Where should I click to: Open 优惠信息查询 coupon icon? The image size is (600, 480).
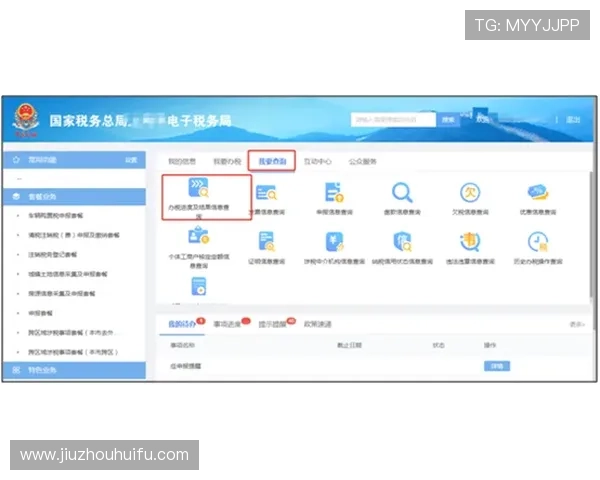click(x=538, y=192)
